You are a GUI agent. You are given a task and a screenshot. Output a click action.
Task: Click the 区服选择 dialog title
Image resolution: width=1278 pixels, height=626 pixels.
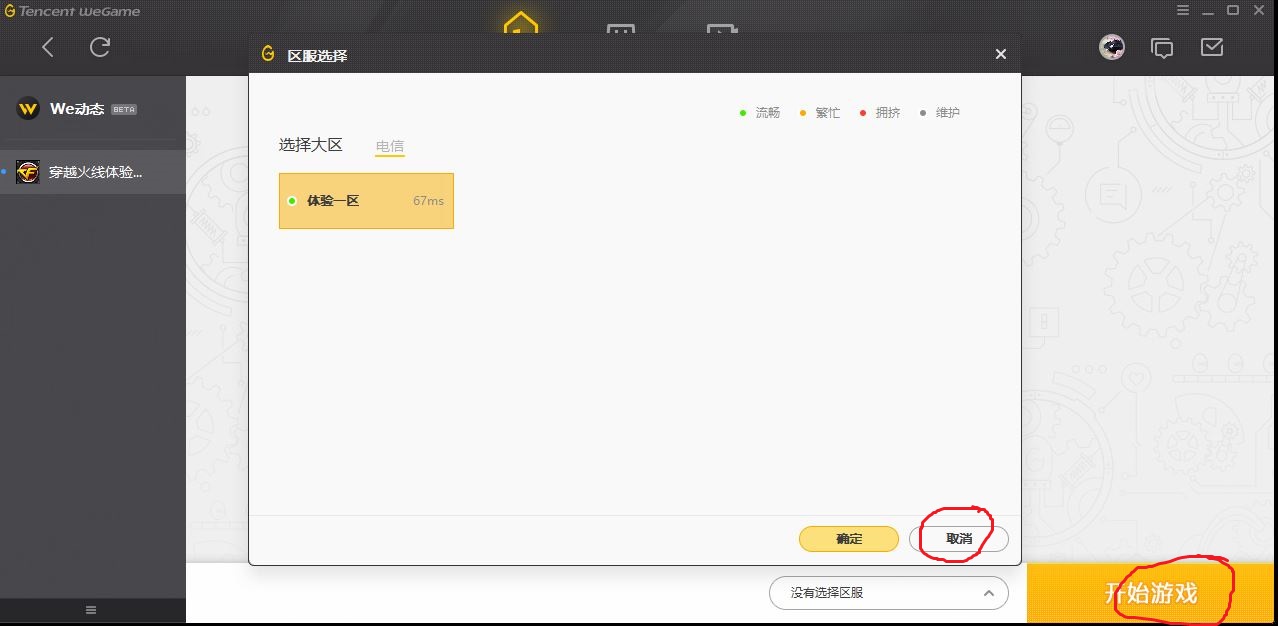tap(317, 55)
